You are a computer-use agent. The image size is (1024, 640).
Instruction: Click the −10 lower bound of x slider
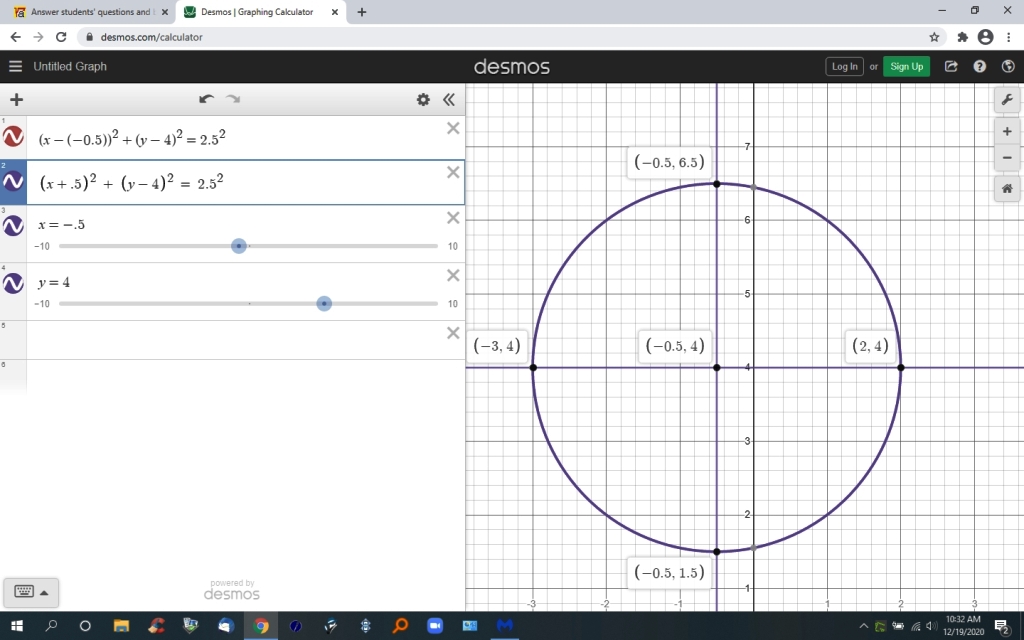coord(42,246)
